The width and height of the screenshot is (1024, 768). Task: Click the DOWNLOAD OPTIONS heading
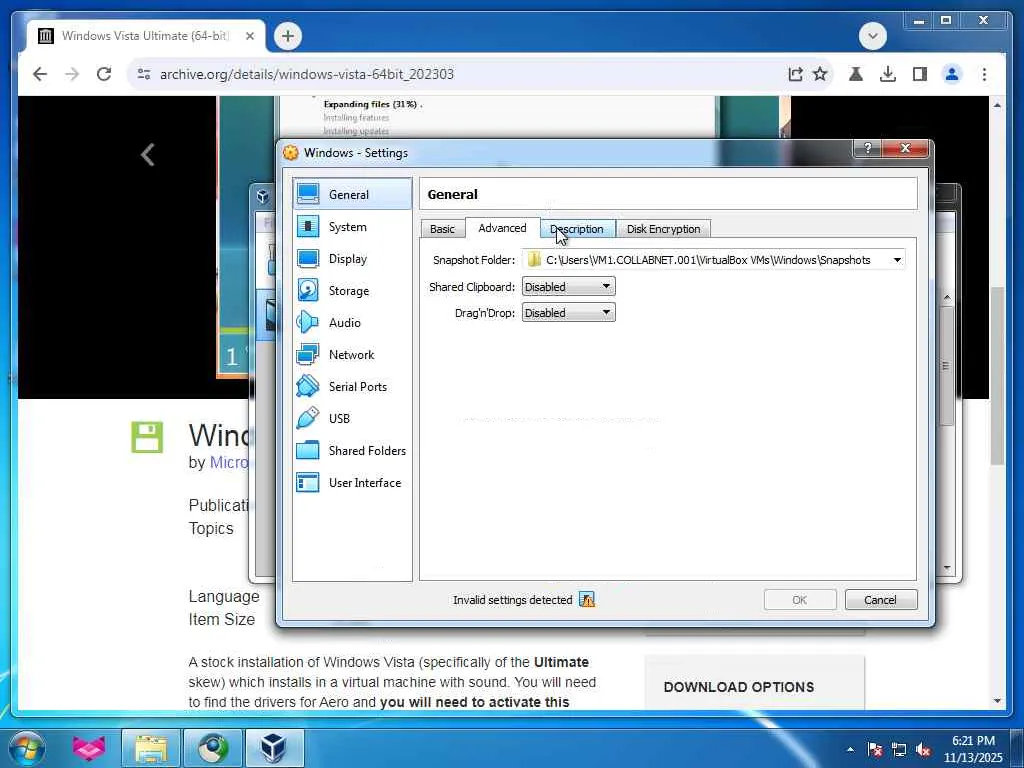pos(739,687)
